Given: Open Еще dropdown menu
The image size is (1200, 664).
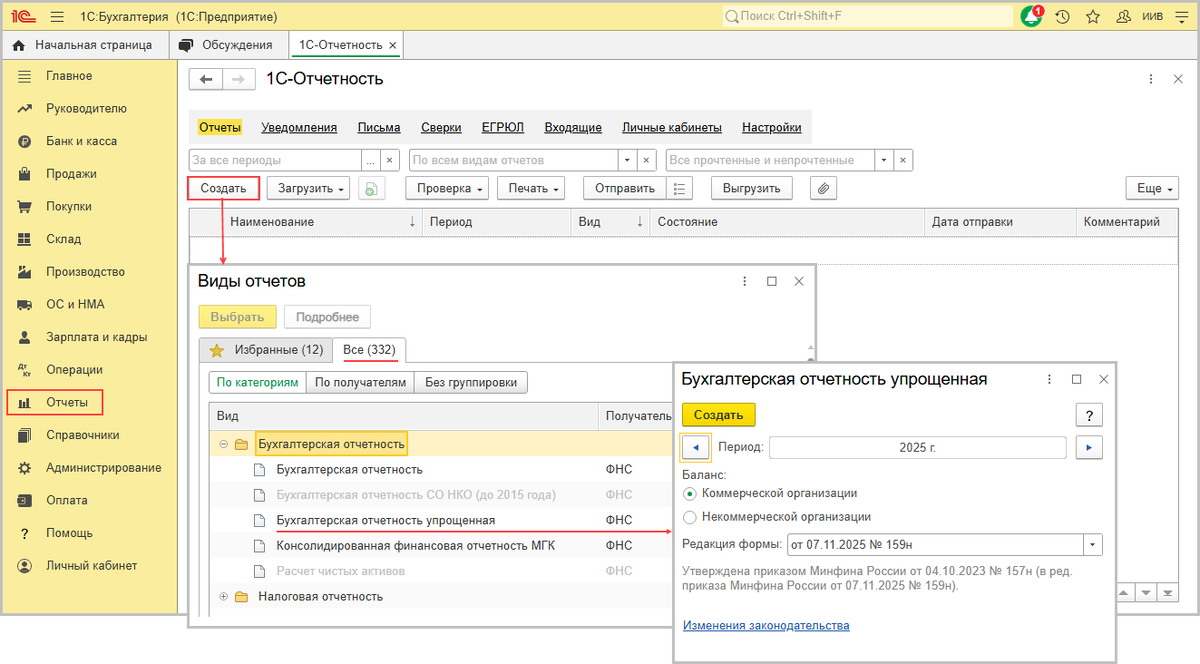Looking at the screenshot, I should pyautogui.click(x=1152, y=188).
